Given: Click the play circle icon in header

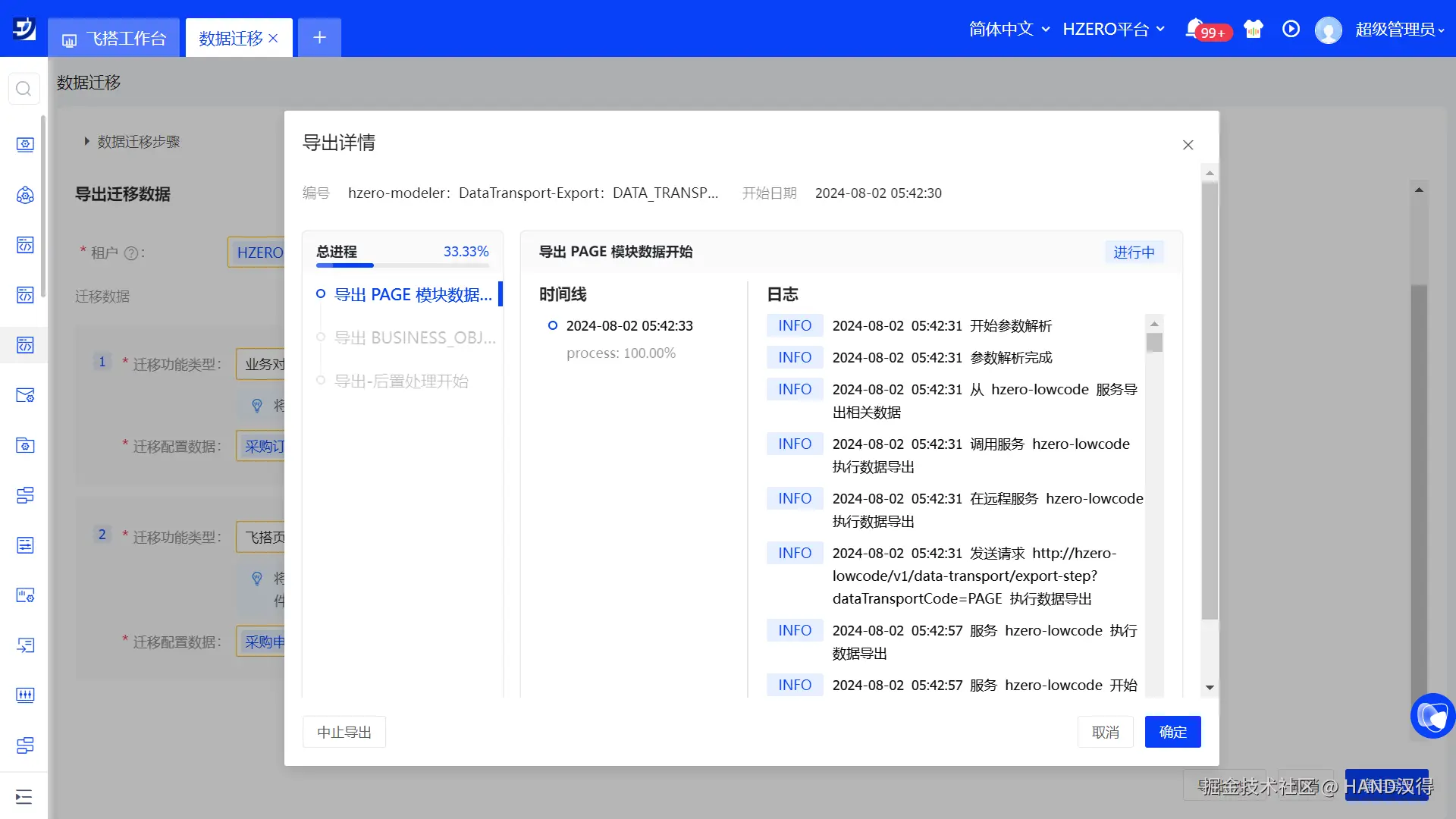Looking at the screenshot, I should click(1291, 29).
